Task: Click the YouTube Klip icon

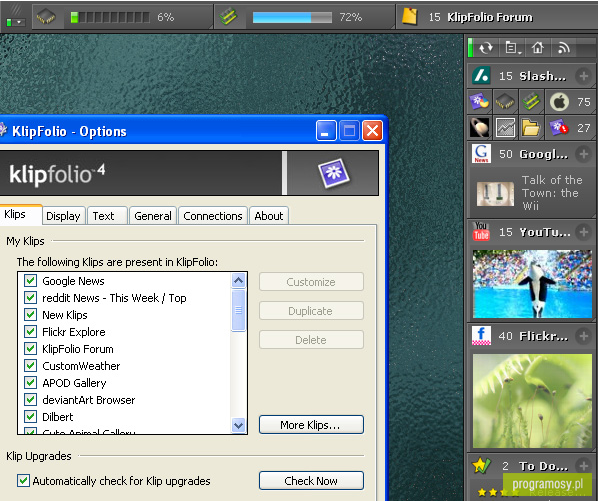Action: (x=481, y=231)
